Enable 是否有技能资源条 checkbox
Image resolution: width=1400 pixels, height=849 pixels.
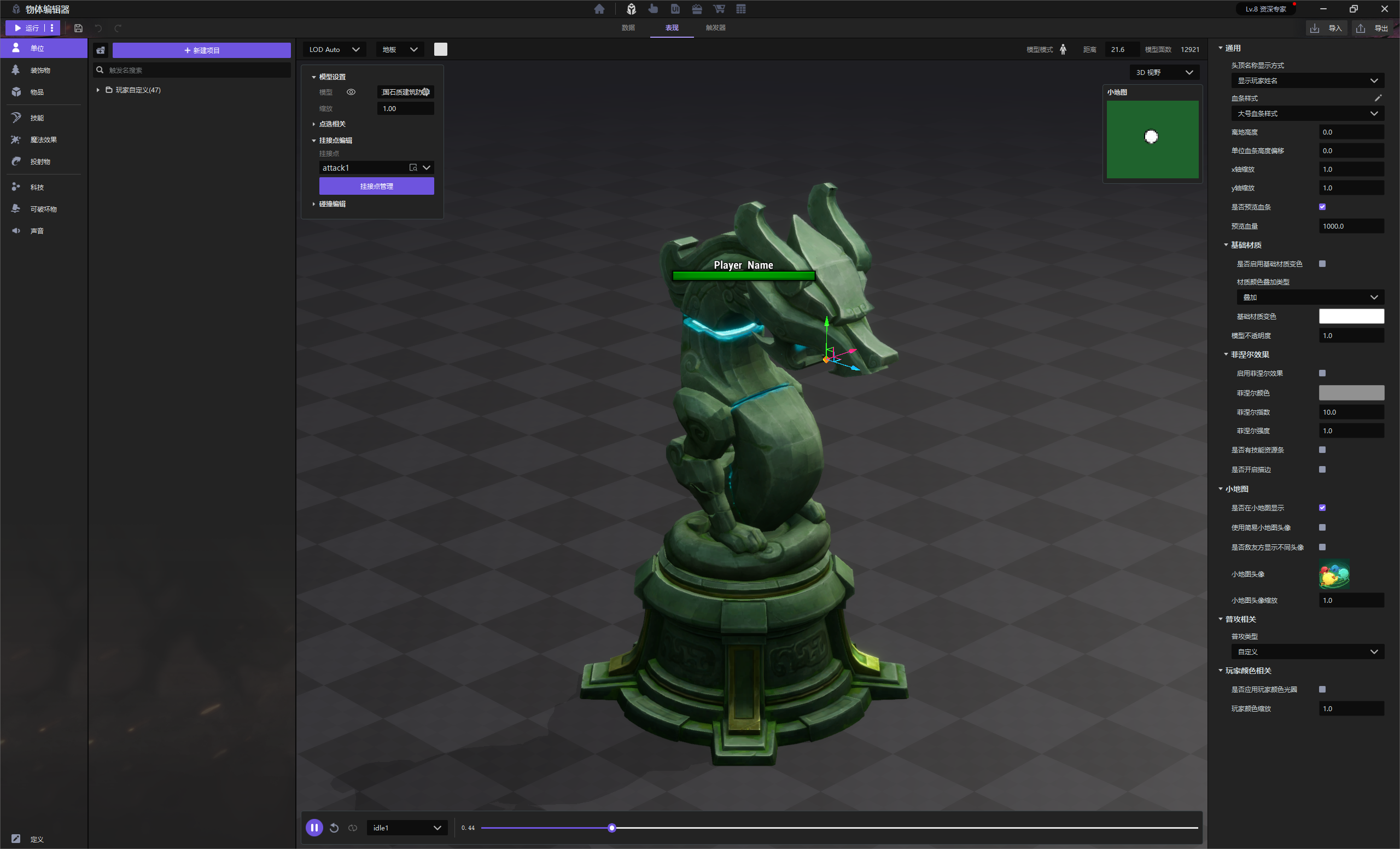[x=1322, y=450]
